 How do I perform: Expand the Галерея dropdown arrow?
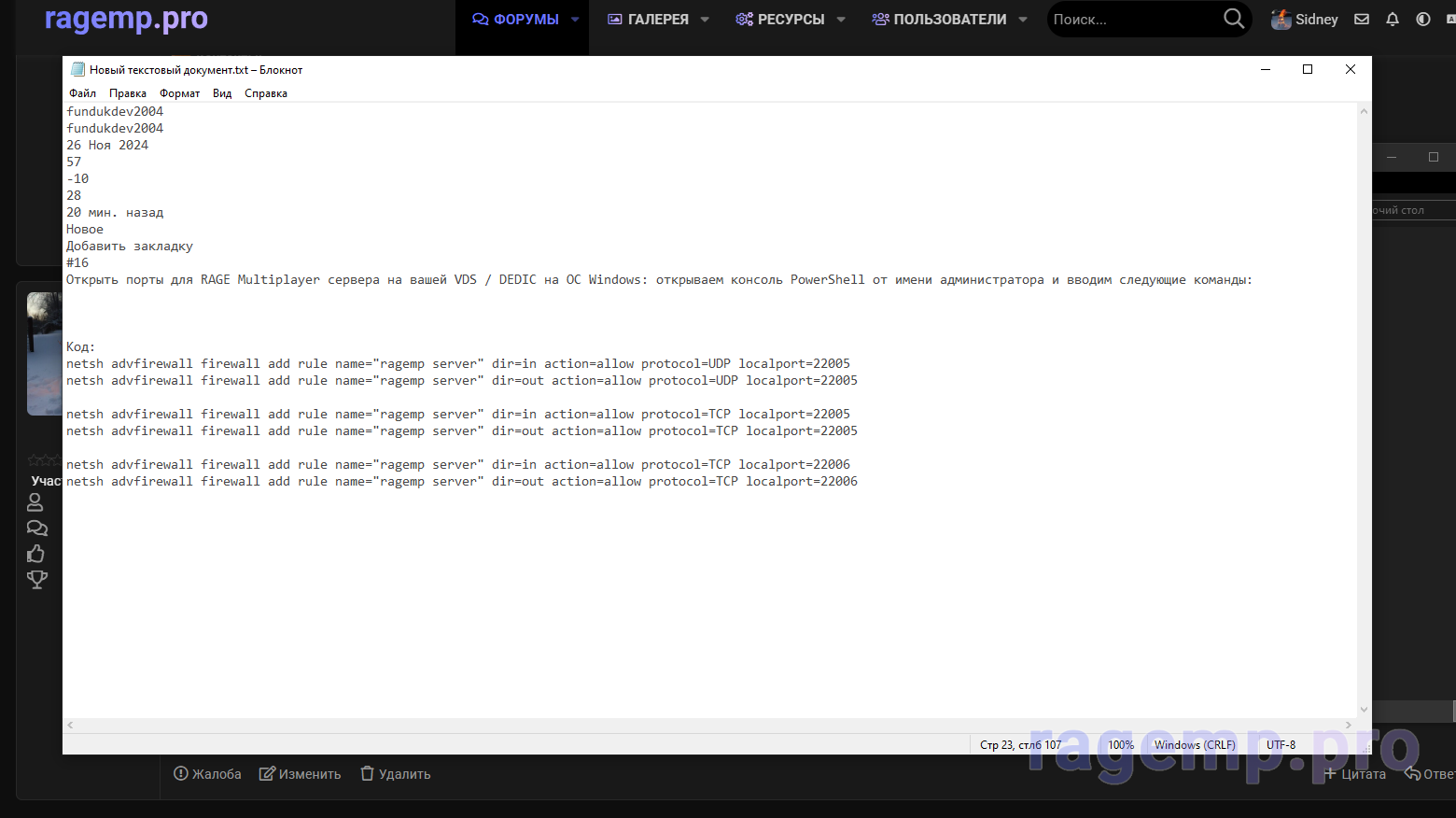[705, 19]
